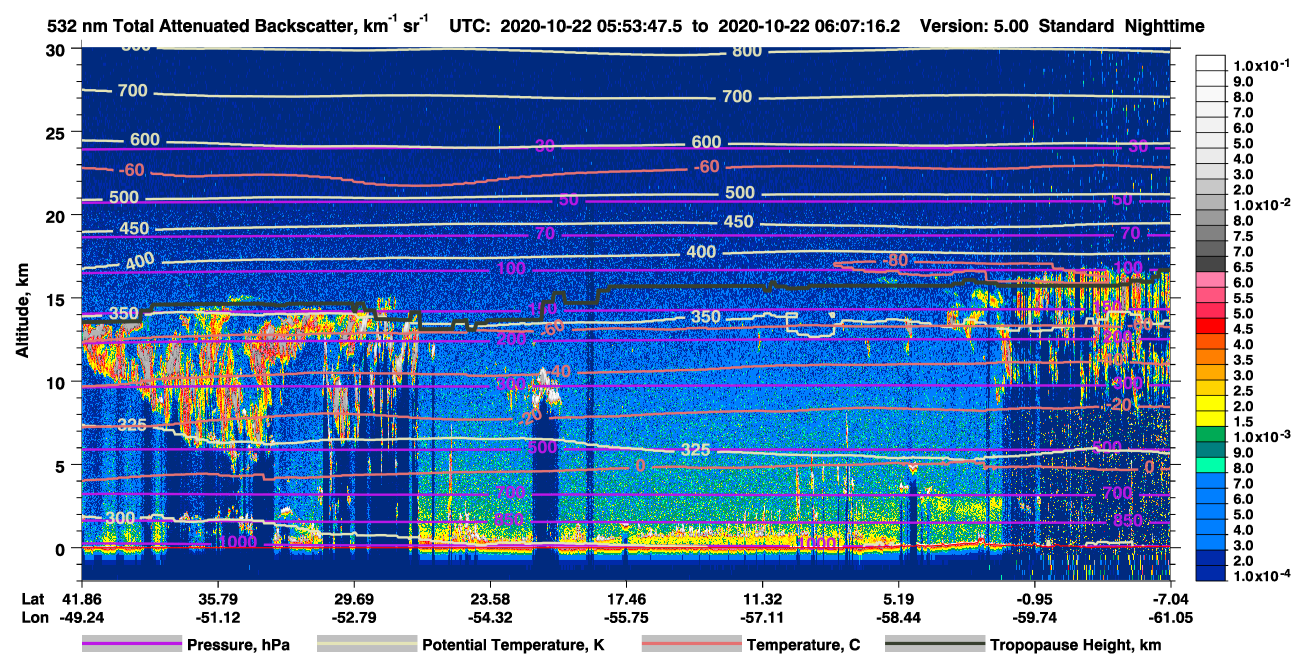Click the salmon Temperature legend line sample
Viewport: 1300px width, 667px height.
coord(691,645)
